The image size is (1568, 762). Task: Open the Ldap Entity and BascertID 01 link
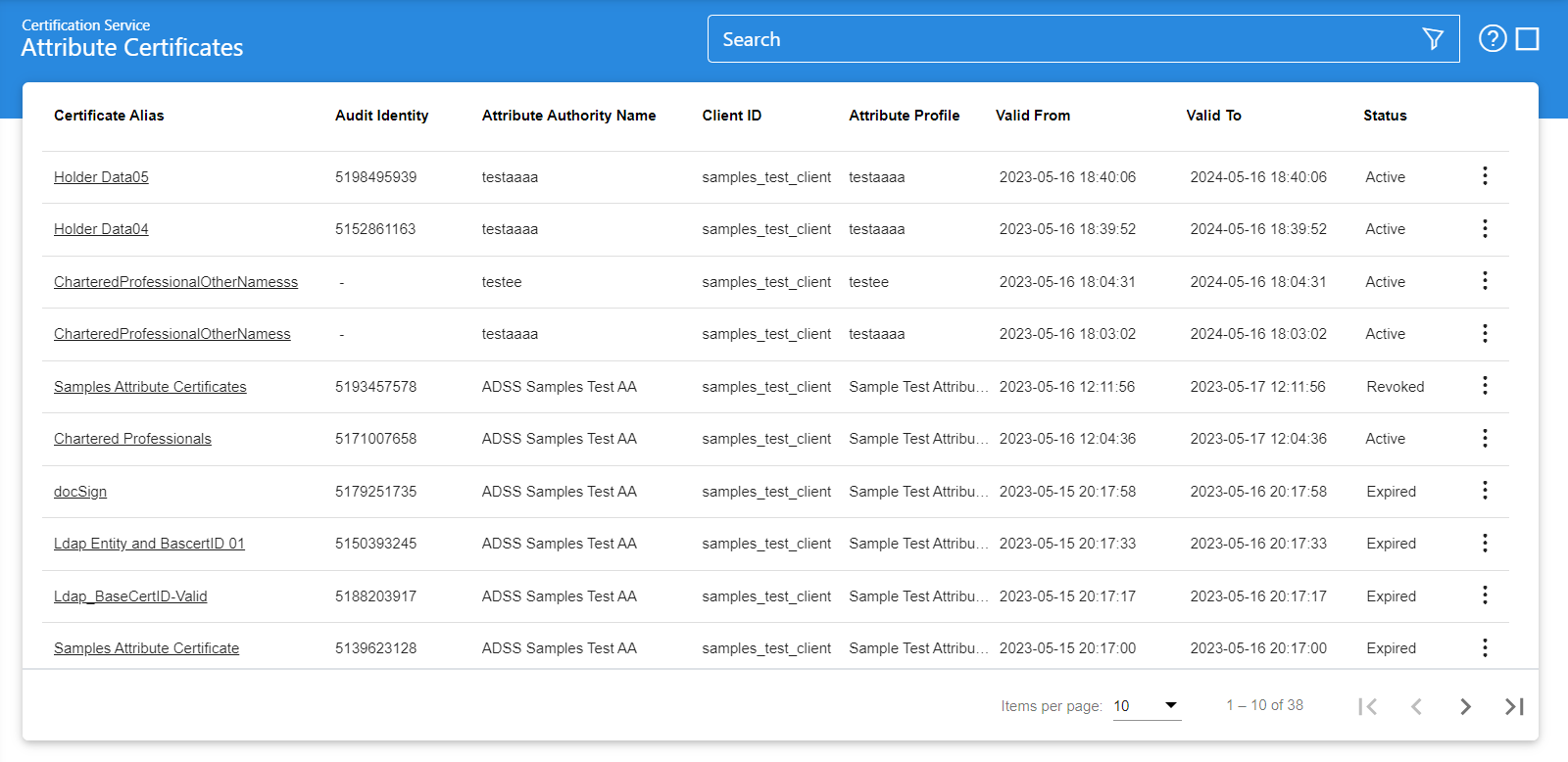point(149,544)
